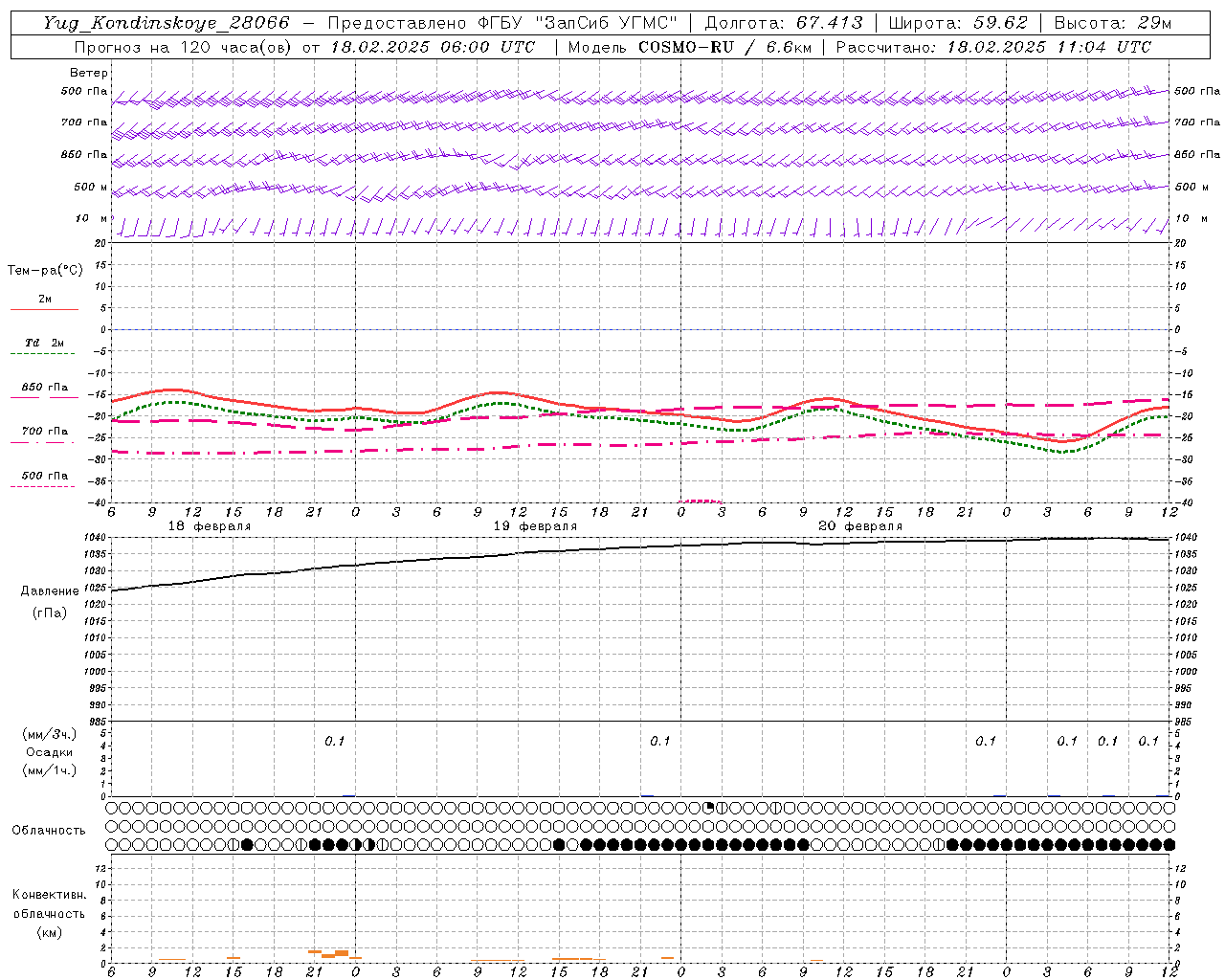The image size is (1225, 980).
Task: Click the solid 2м temperature legend line
Action: click(44, 309)
